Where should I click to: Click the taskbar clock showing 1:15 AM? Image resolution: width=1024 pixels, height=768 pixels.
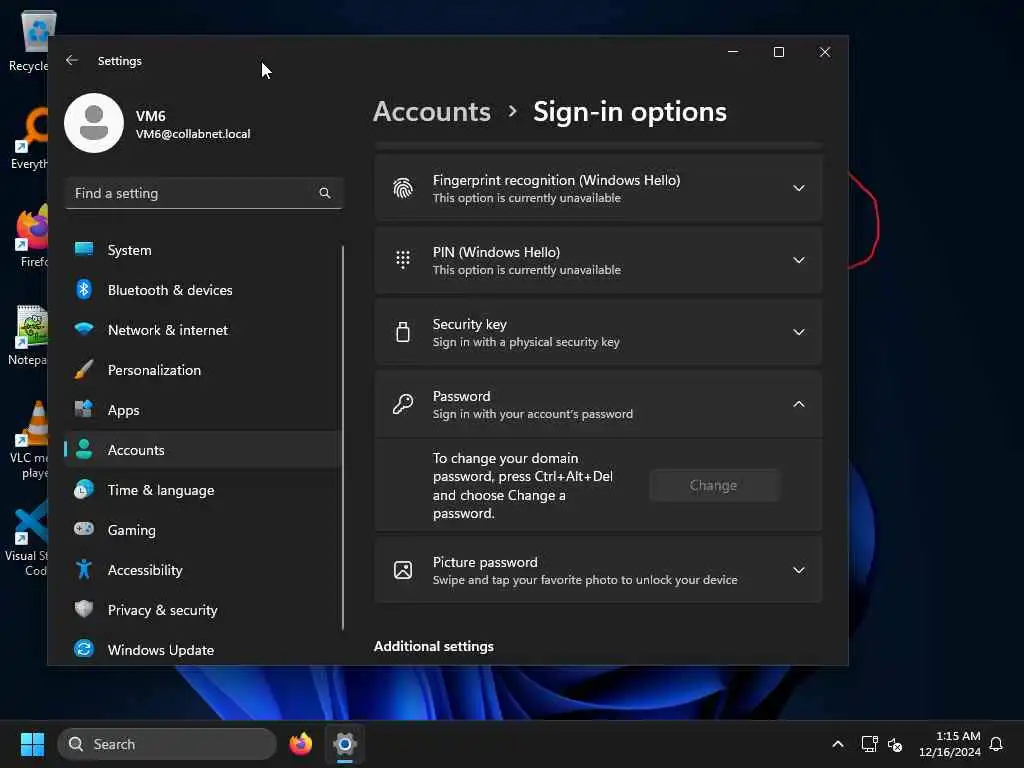click(950, 744)
